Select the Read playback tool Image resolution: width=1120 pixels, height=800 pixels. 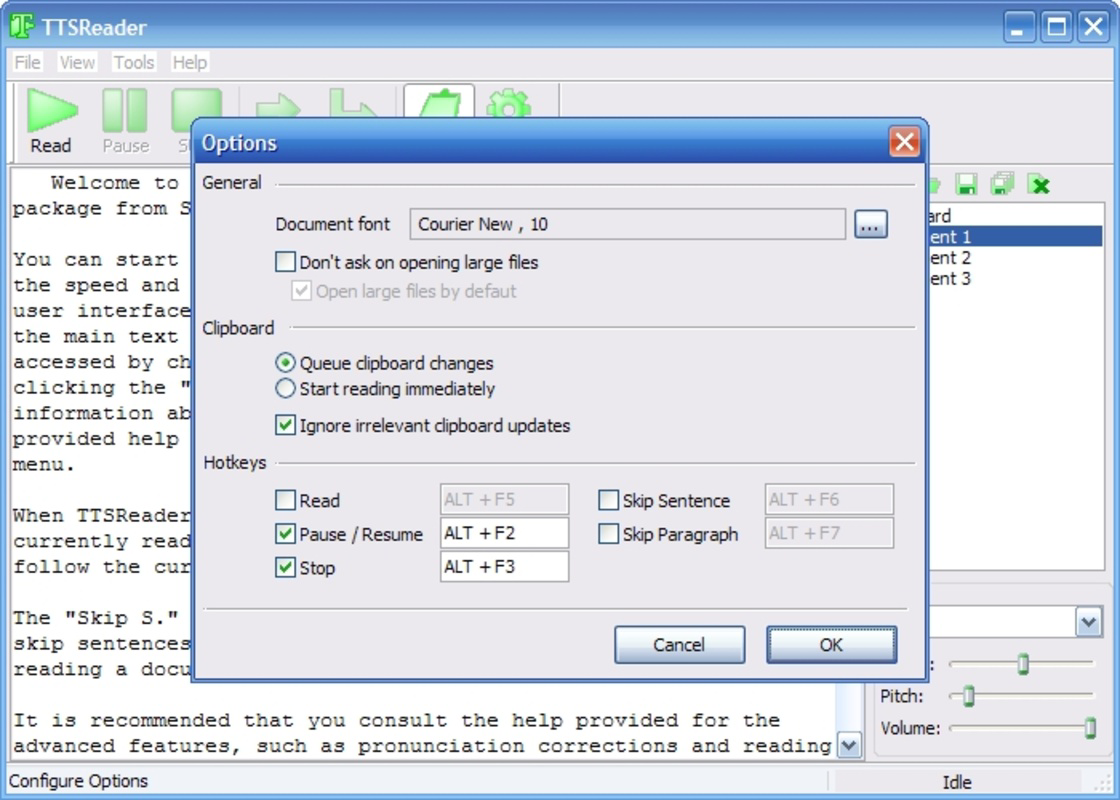[x=50, y=115]
